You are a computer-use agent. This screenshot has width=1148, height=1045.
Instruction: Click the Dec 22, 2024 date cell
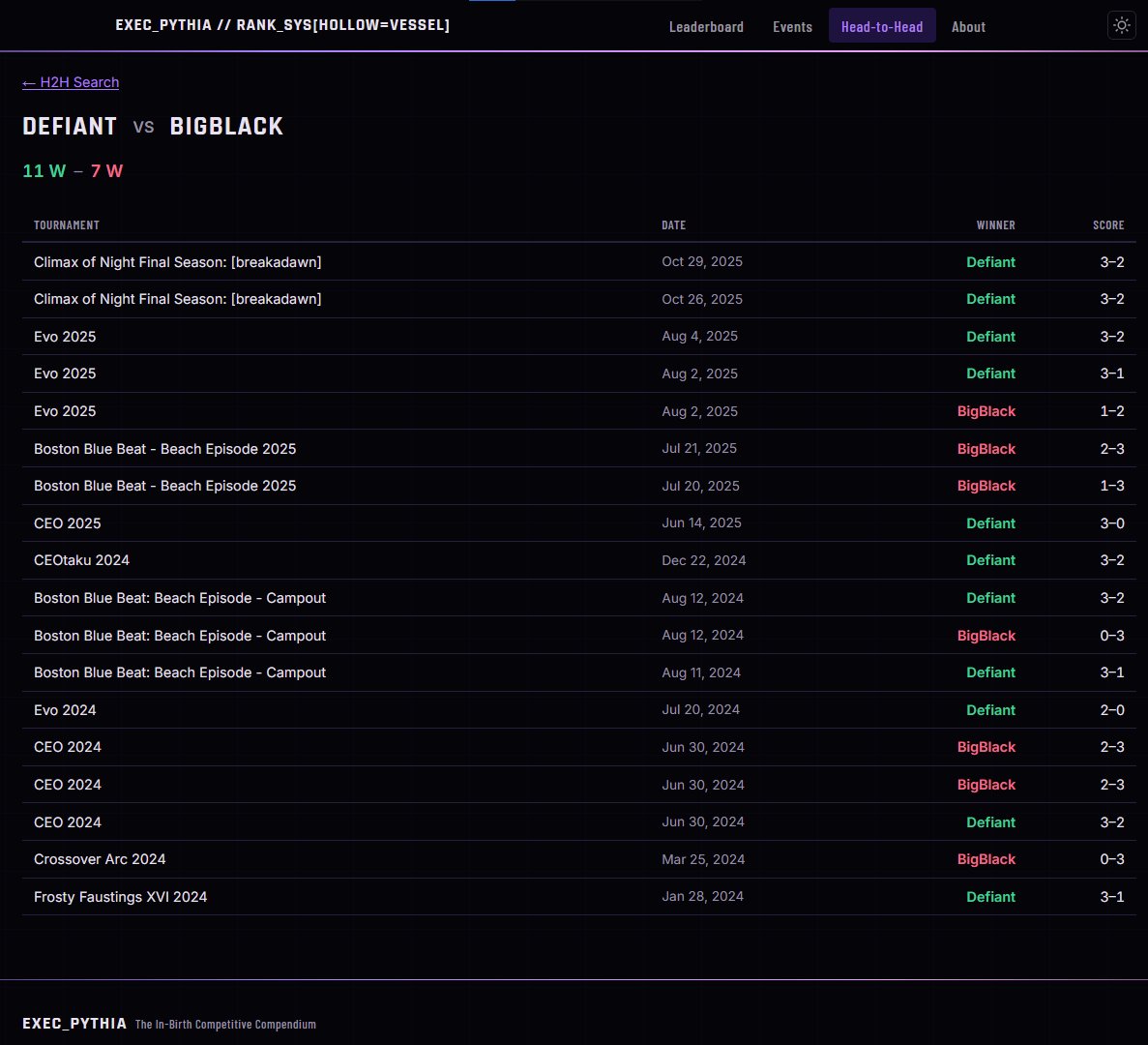703,560
